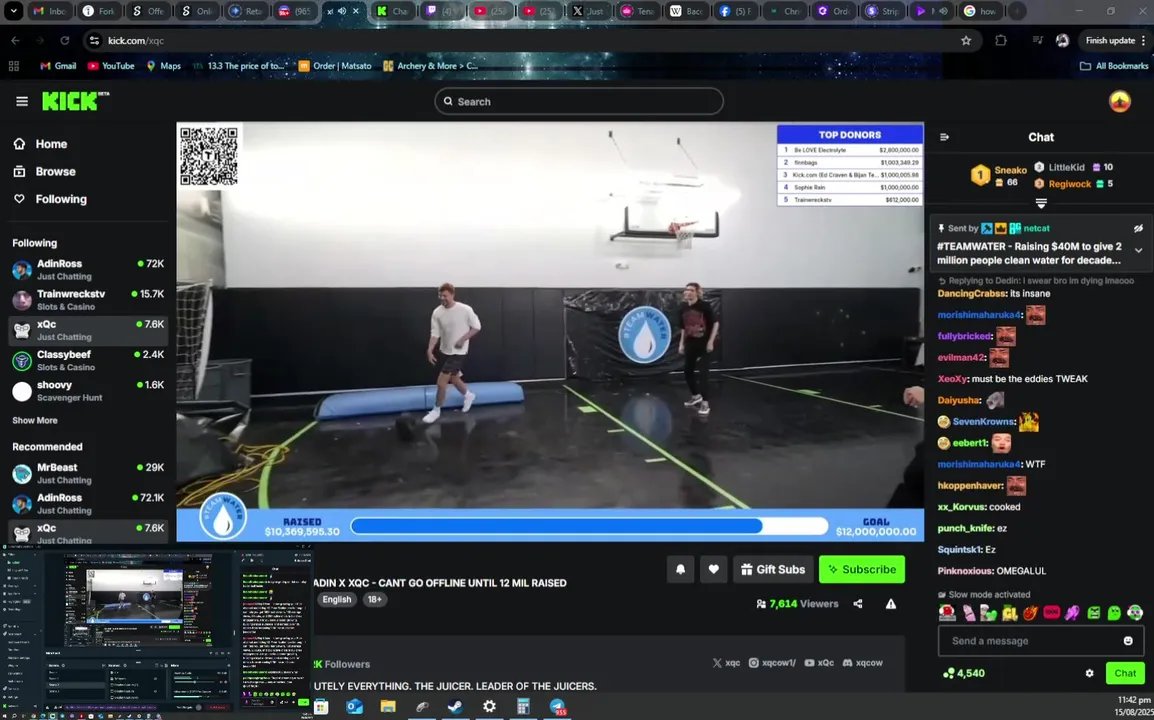1154x720 pixels.
Task: Open Steam from the taskbar
Action: (456, 707)
